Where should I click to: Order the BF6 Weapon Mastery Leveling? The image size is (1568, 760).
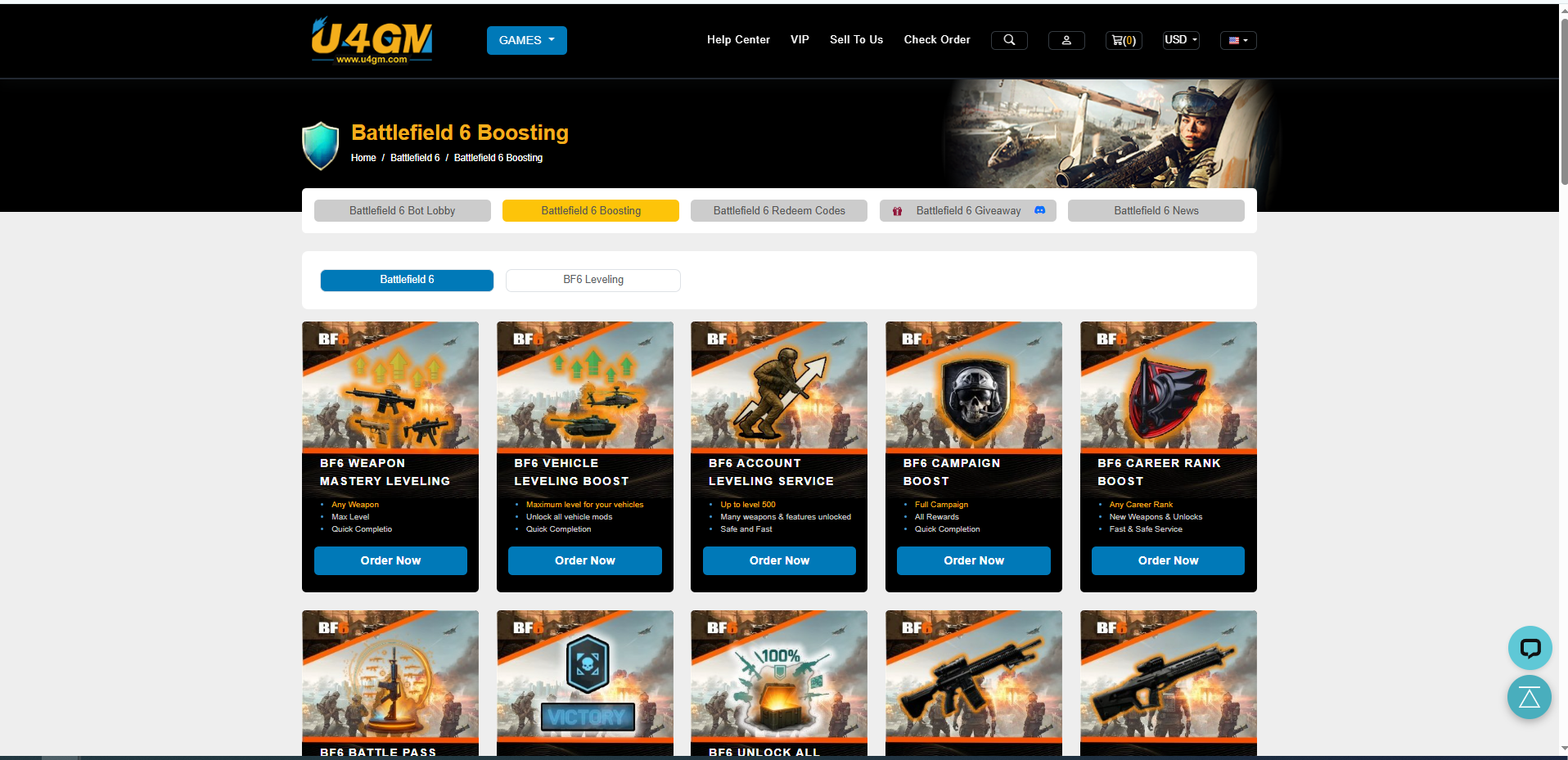tap(390, 560)
